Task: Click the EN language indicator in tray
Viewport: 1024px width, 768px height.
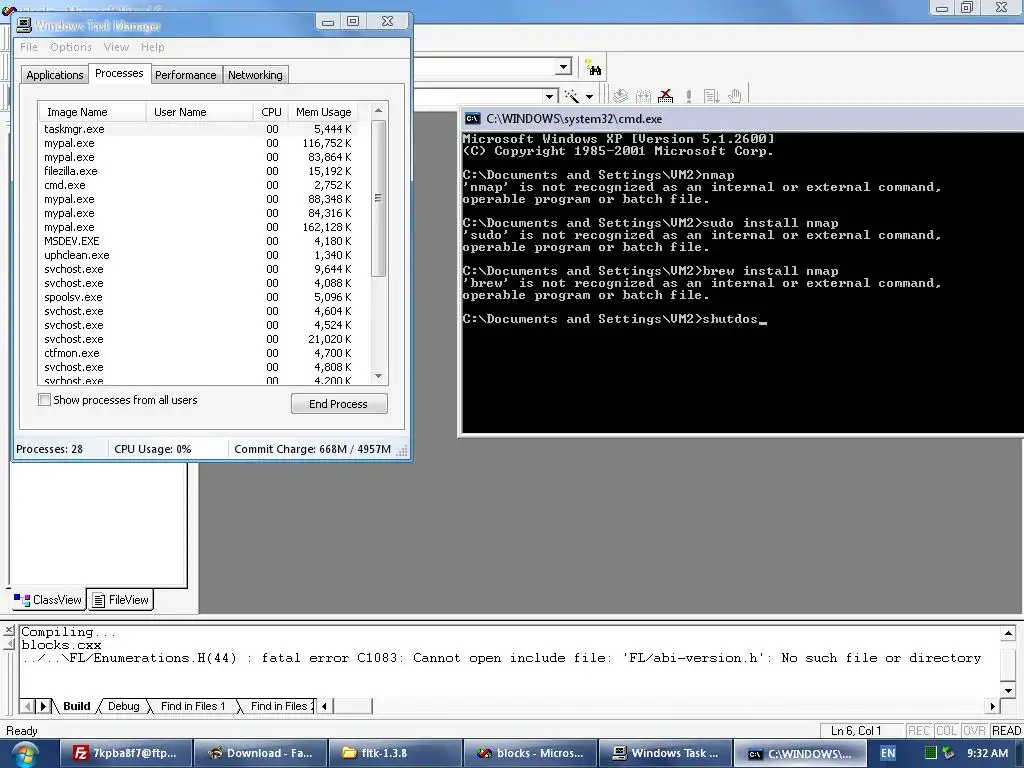Action: pyautogui.click(x=888, y=753)
